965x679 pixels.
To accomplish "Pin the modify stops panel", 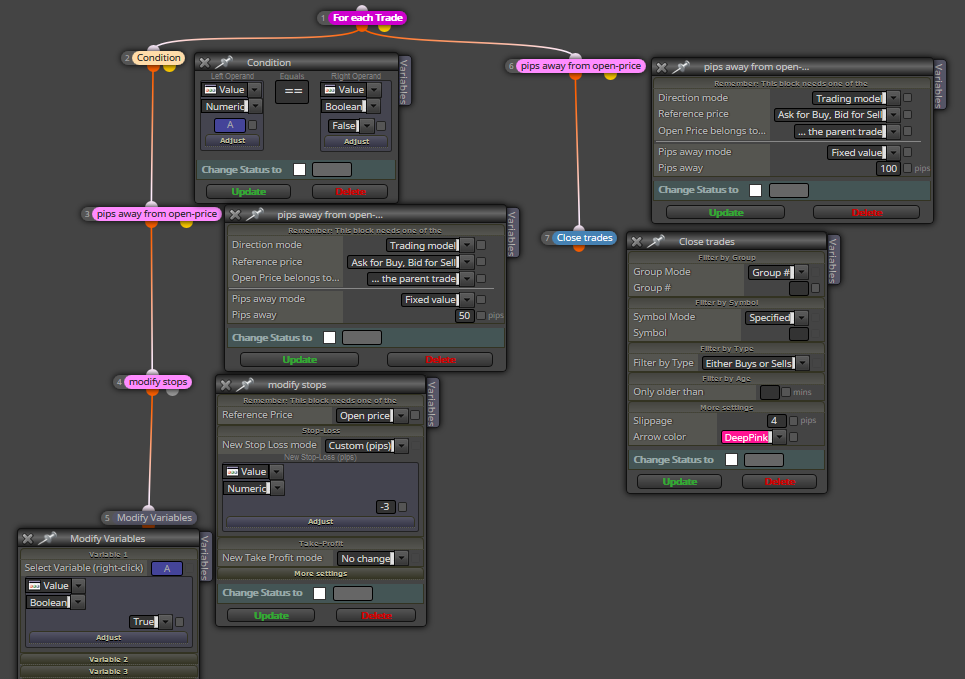I will click(x=245, y=384).
